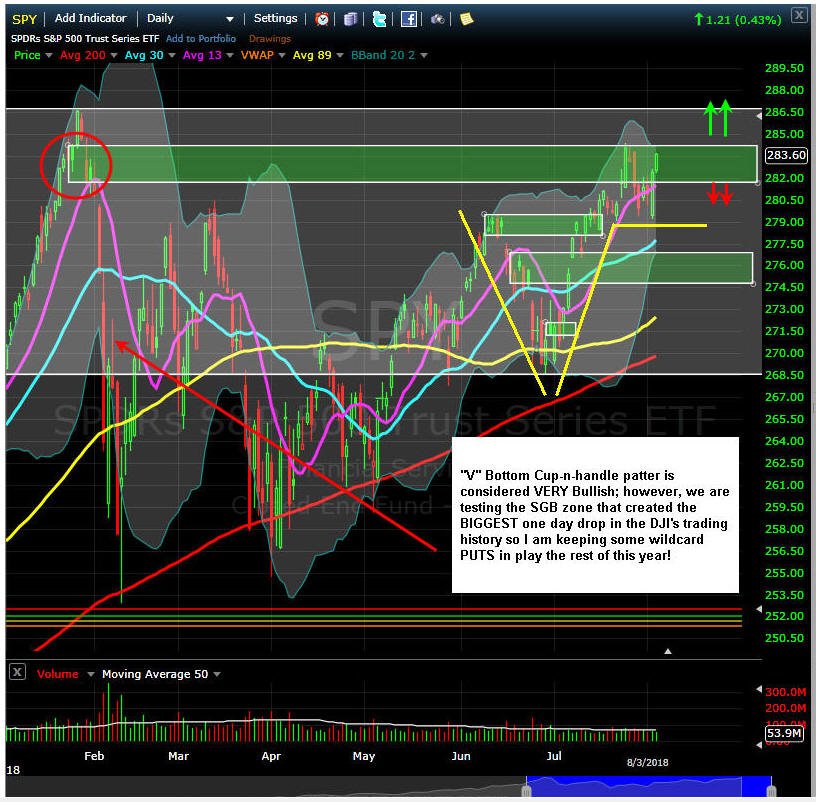Click the 283.60 current price tag
This screenshot has width=816, height=802.
(786, 155)
